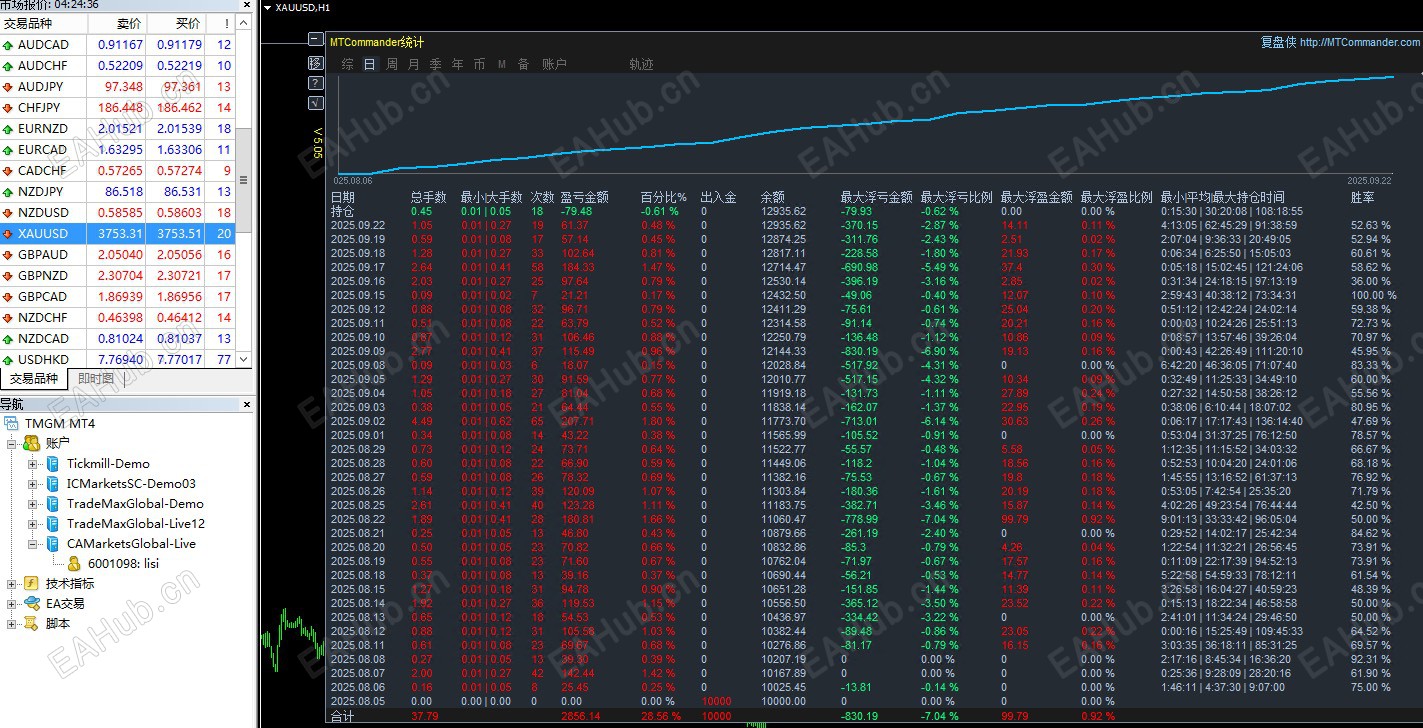
Task: Switch to the 月 monthly tab
Action: tap(413, 64)
